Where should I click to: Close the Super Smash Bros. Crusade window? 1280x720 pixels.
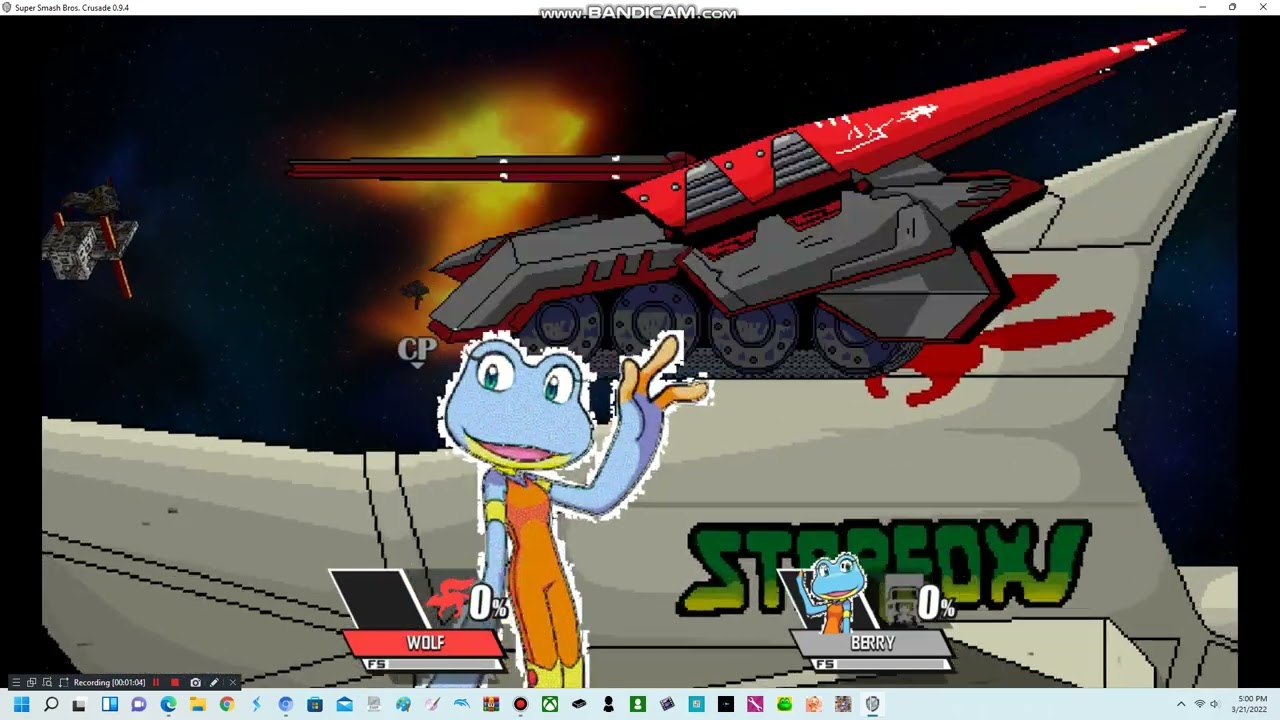[1263, 7]
